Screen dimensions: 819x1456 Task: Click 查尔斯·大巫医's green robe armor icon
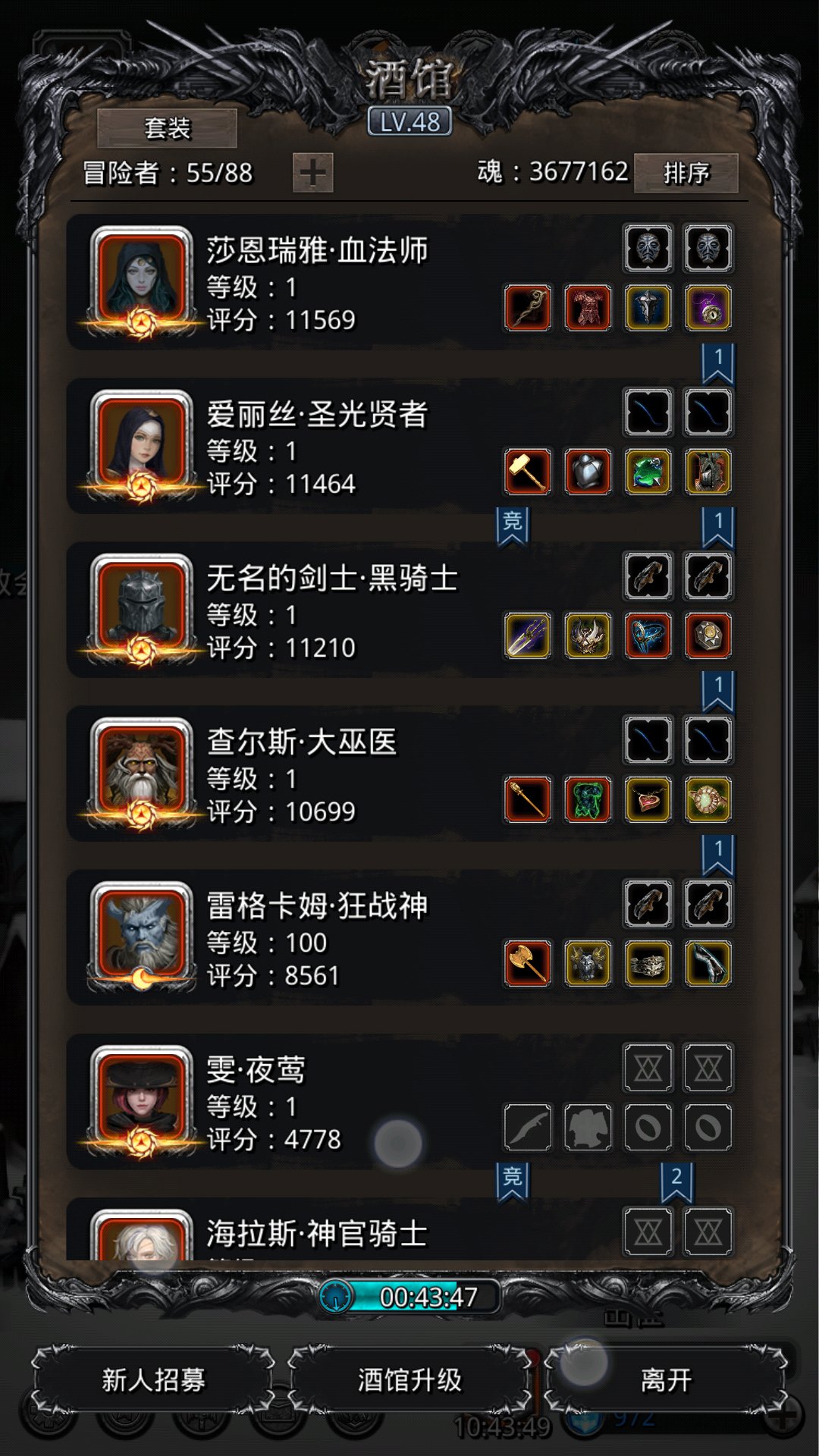point(588,799)
